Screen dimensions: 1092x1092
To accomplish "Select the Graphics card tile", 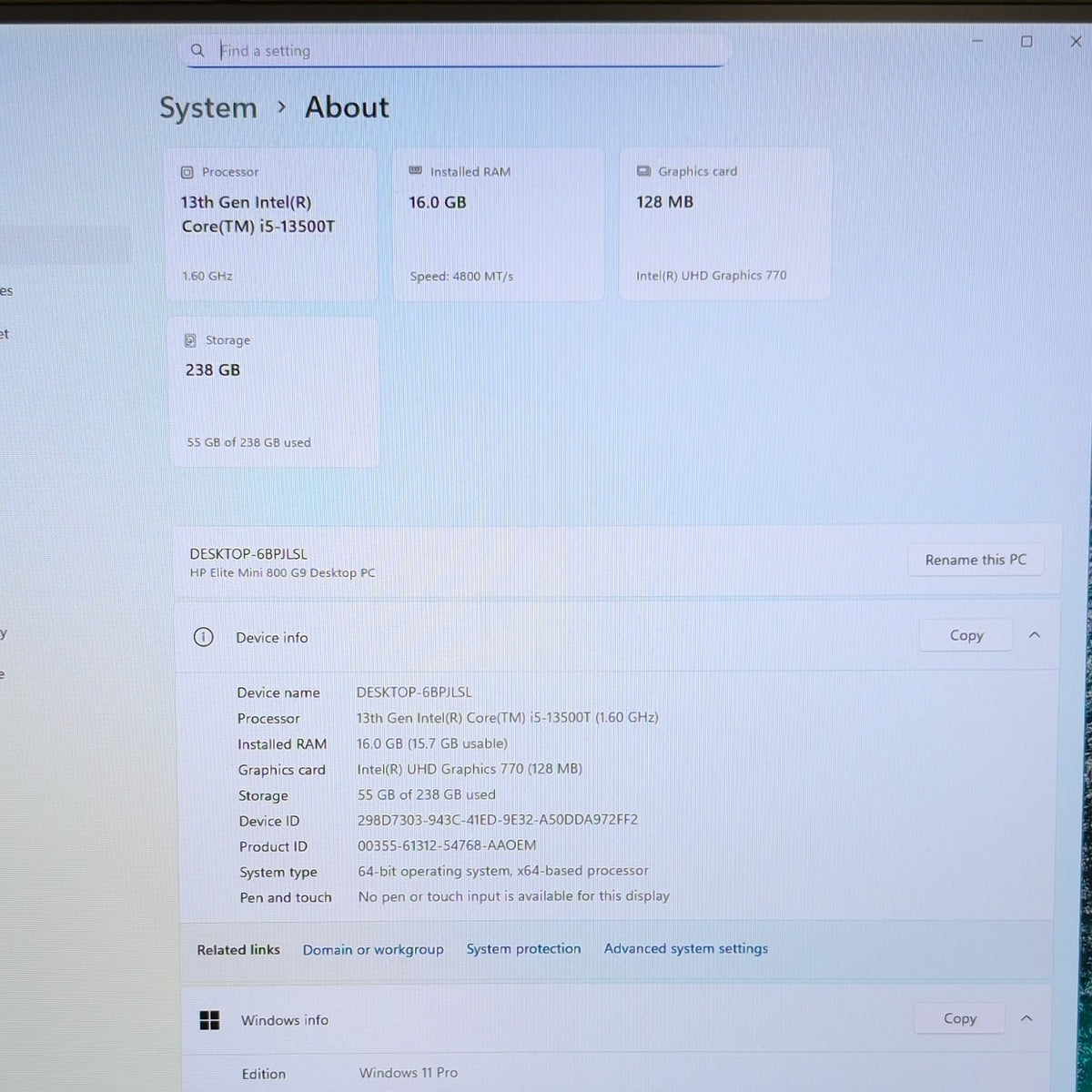I will point(725,224).
